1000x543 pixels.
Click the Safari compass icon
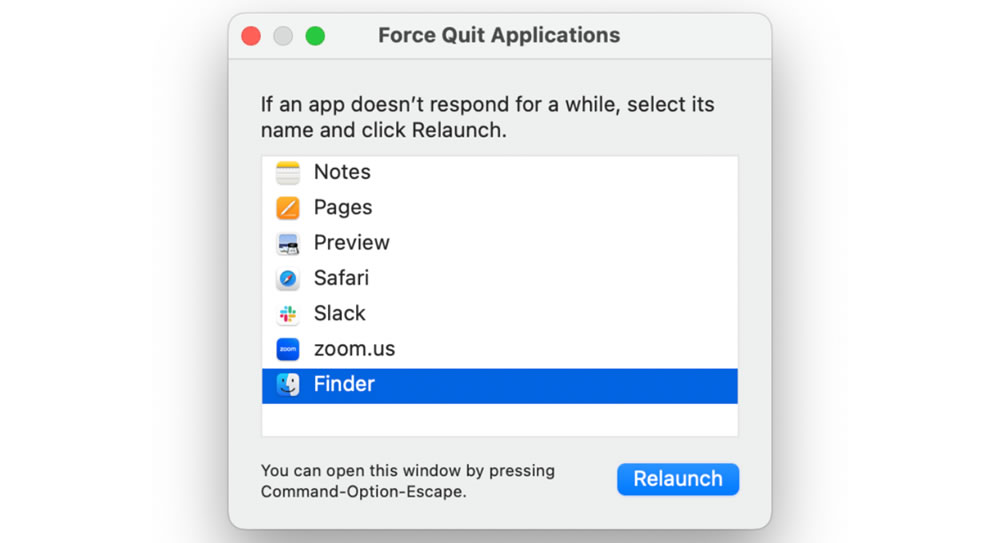(x=288, y=278)
